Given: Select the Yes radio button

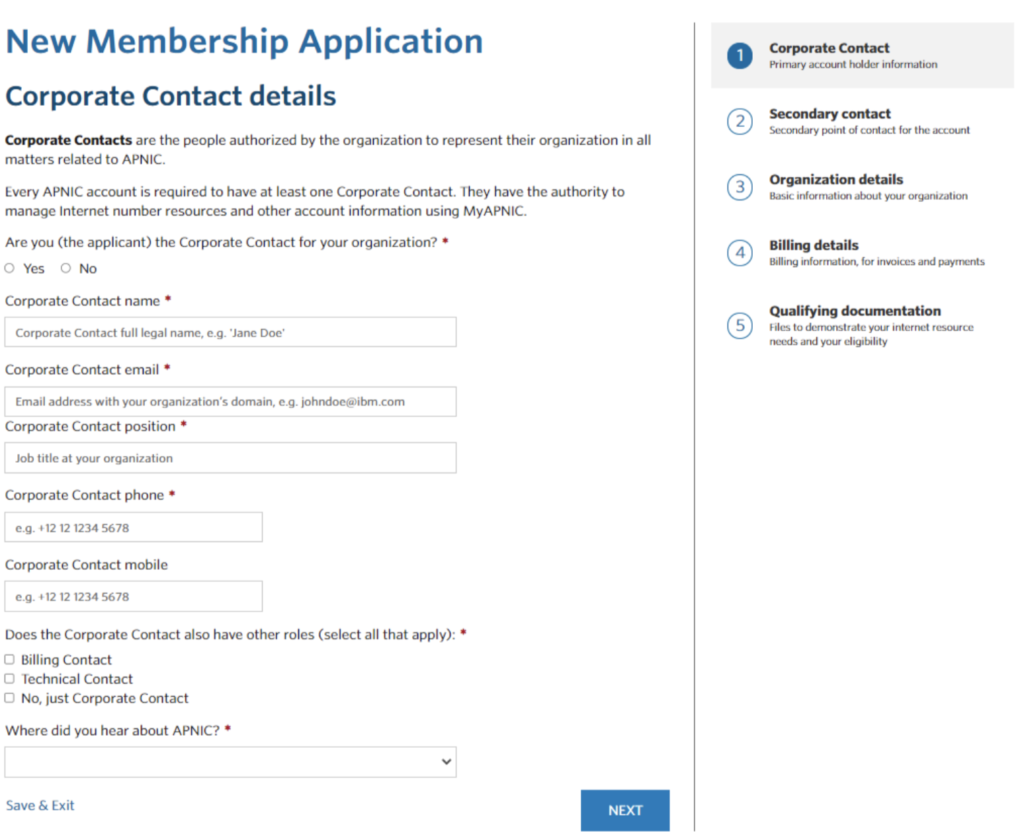Looking at the screenshot, I should tap(10, 268).
